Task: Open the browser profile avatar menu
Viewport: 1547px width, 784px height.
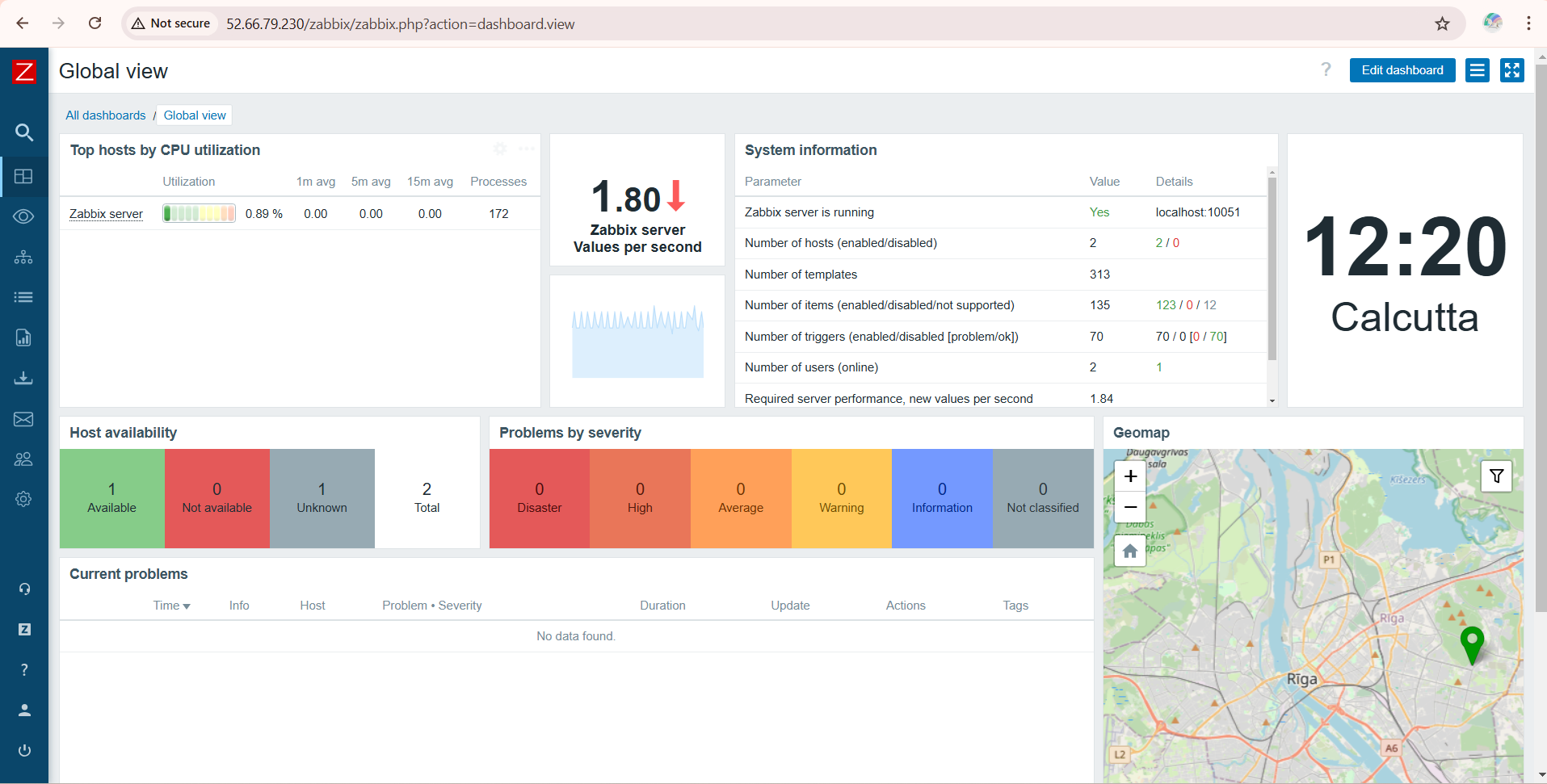Action: pyautogui.click(x=1493, y=23)
